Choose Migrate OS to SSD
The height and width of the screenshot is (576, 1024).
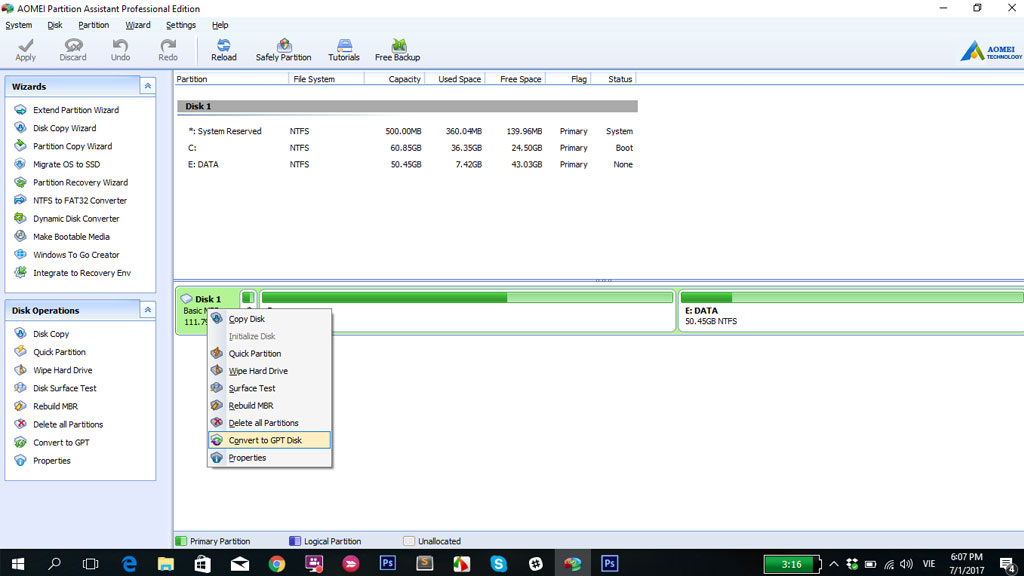click(66, 165)
